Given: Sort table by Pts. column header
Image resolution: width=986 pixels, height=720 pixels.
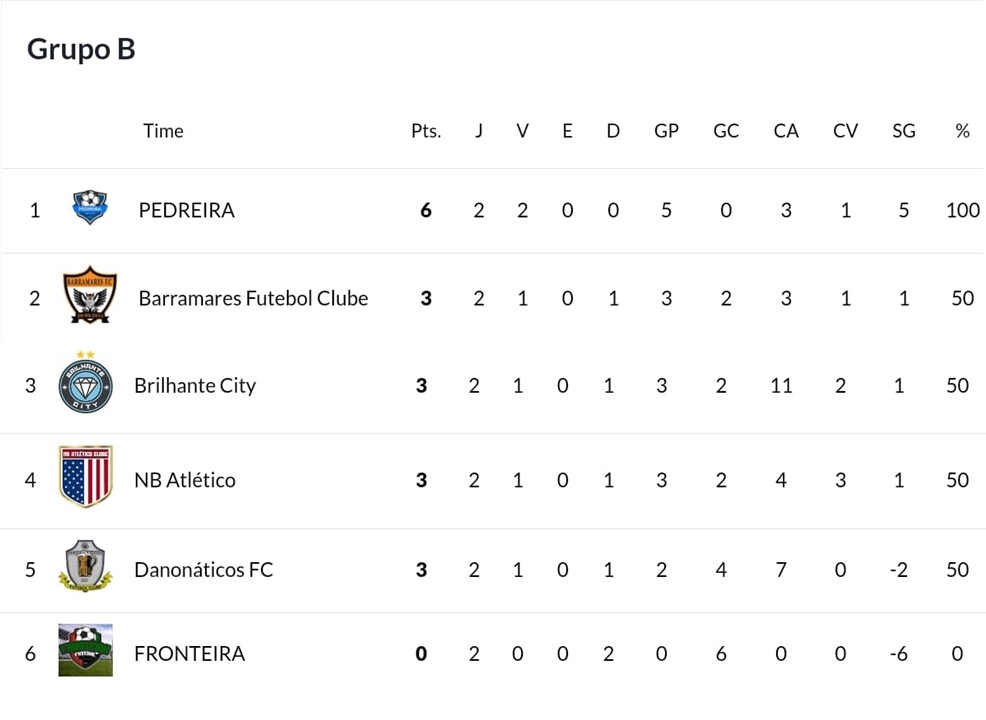Looking at the screenshot, I should tap(426, 131).
